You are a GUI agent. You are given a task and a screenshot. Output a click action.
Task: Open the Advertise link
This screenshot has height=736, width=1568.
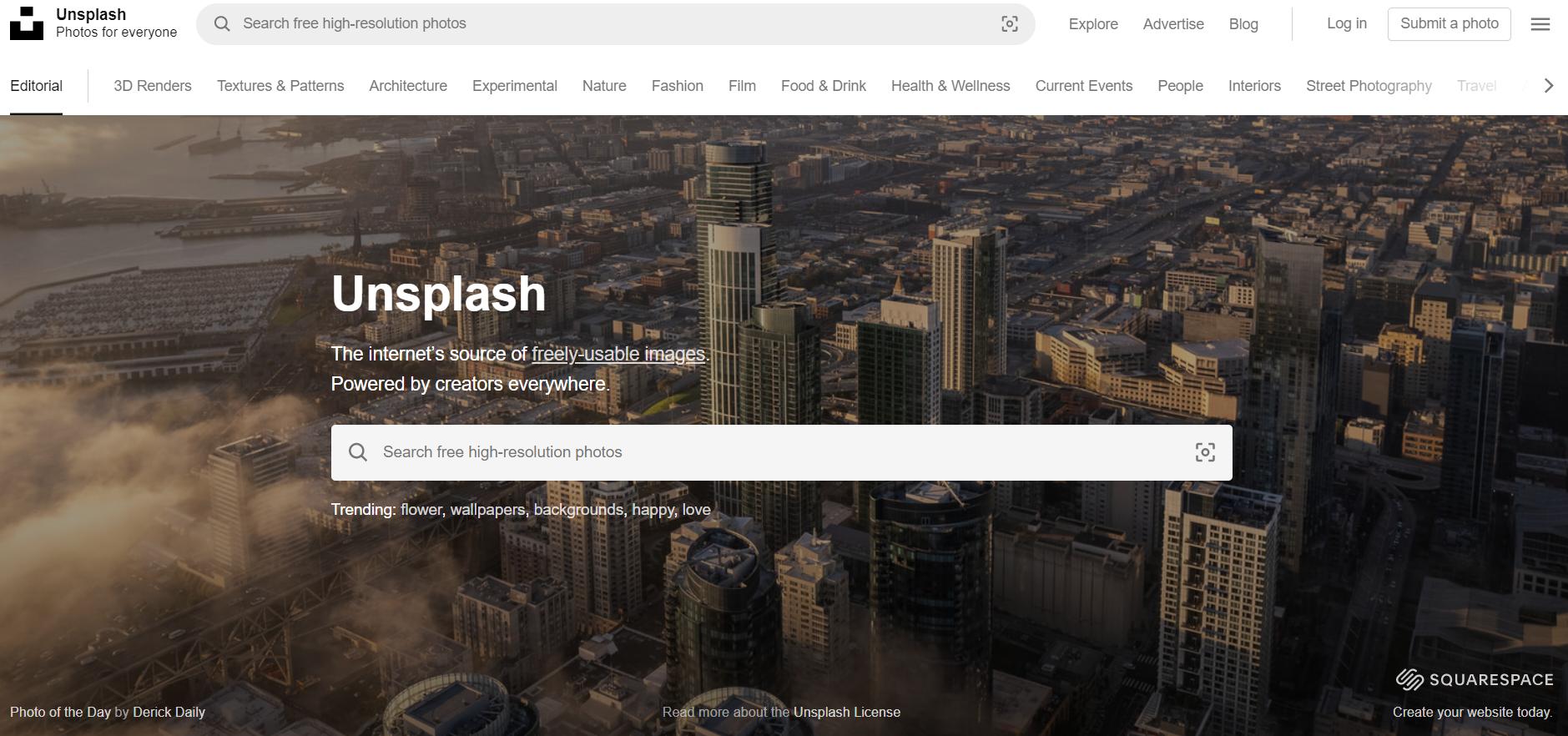[x=1173, y=24]
